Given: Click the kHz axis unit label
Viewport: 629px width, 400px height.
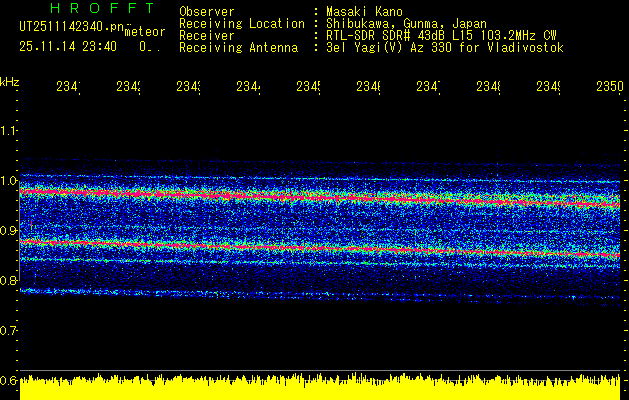Looking at the screenshot, I should (x=10, y=80).
